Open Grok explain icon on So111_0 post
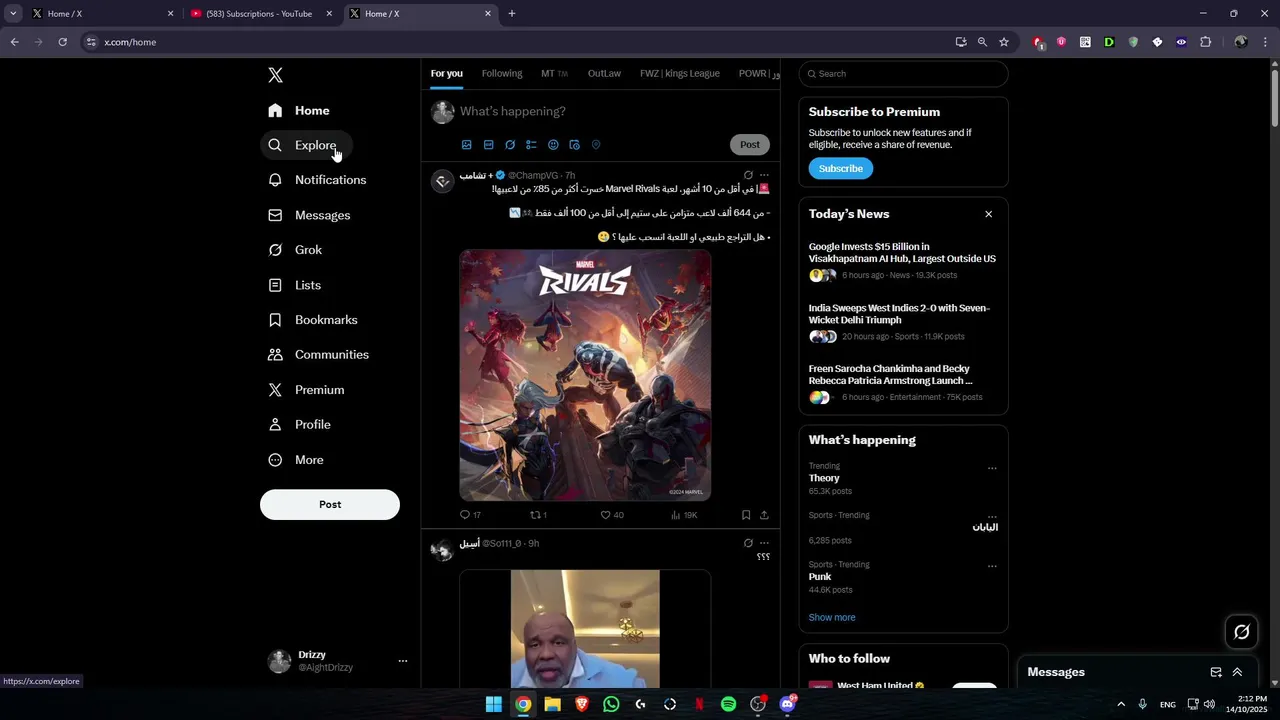1280x720 pixels. point(748,543)
